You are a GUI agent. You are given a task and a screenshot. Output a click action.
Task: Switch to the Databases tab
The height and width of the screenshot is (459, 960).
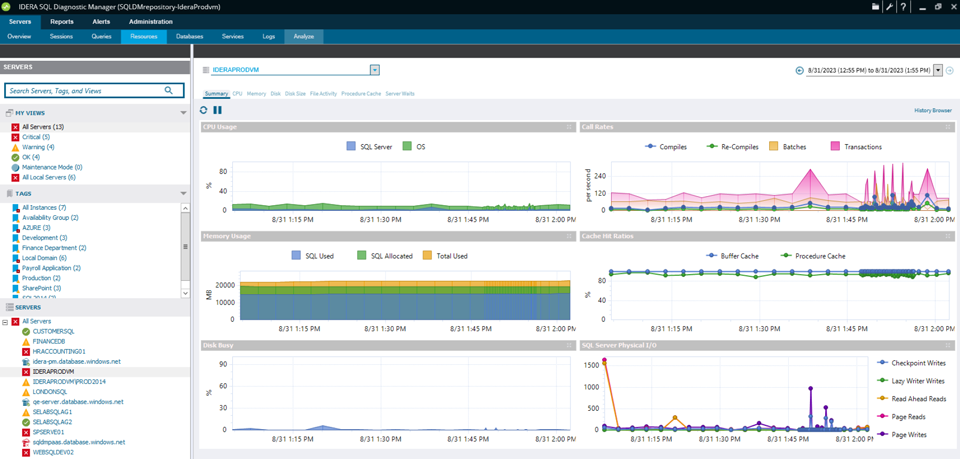pos(189,36)
